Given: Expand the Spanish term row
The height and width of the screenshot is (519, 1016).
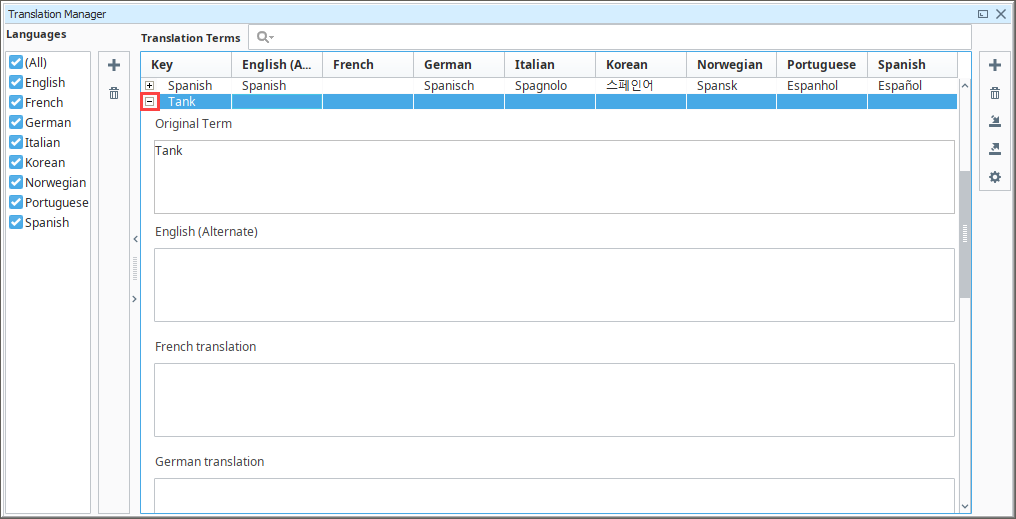Looking at the screenshot, I should [x=150, y=86].
